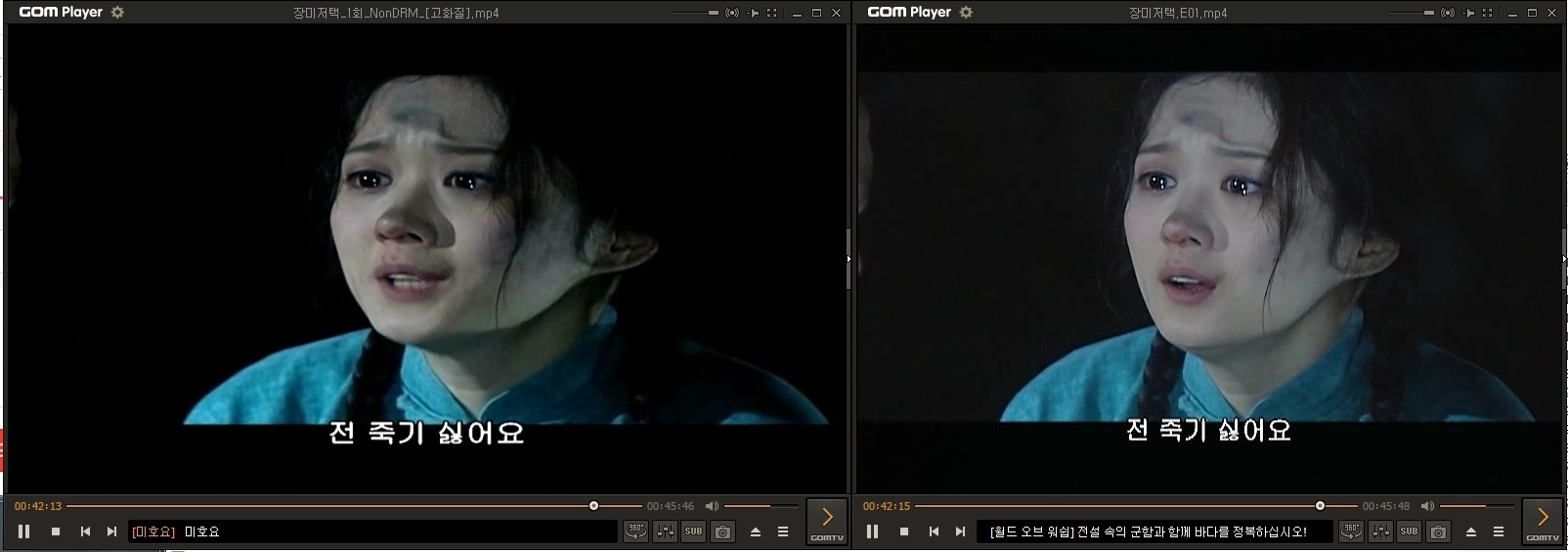Click the right player's seek bar
Image resolution: width=1568 pixels, height=552 pixels.
pos(1135,506)
